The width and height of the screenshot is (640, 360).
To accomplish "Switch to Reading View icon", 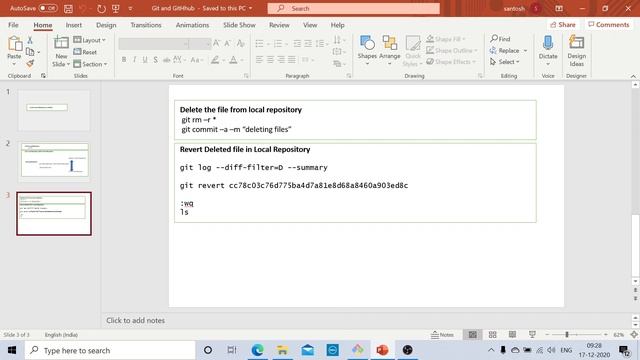I will point(512,335).
